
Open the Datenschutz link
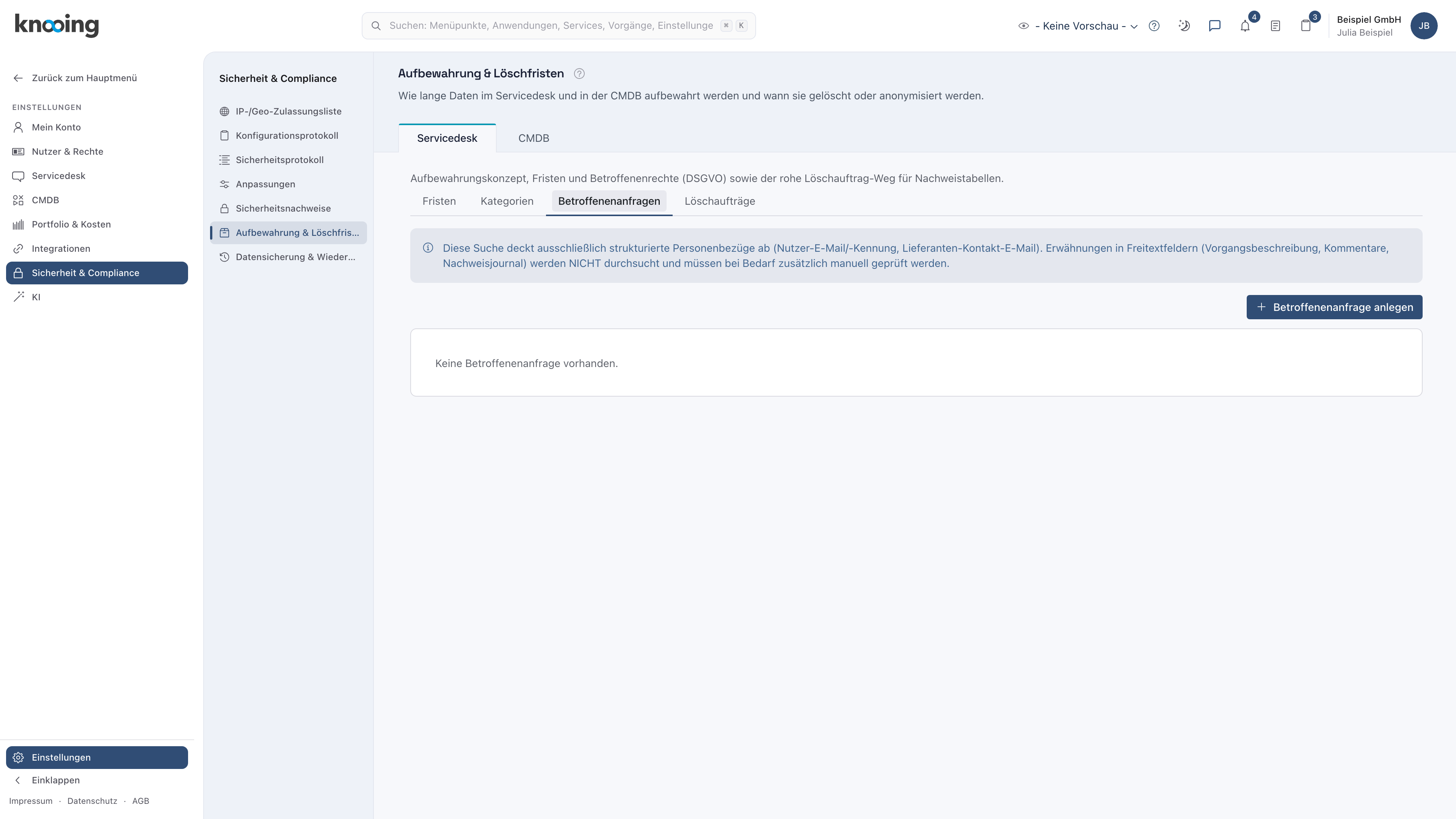(x=92, y=801)
